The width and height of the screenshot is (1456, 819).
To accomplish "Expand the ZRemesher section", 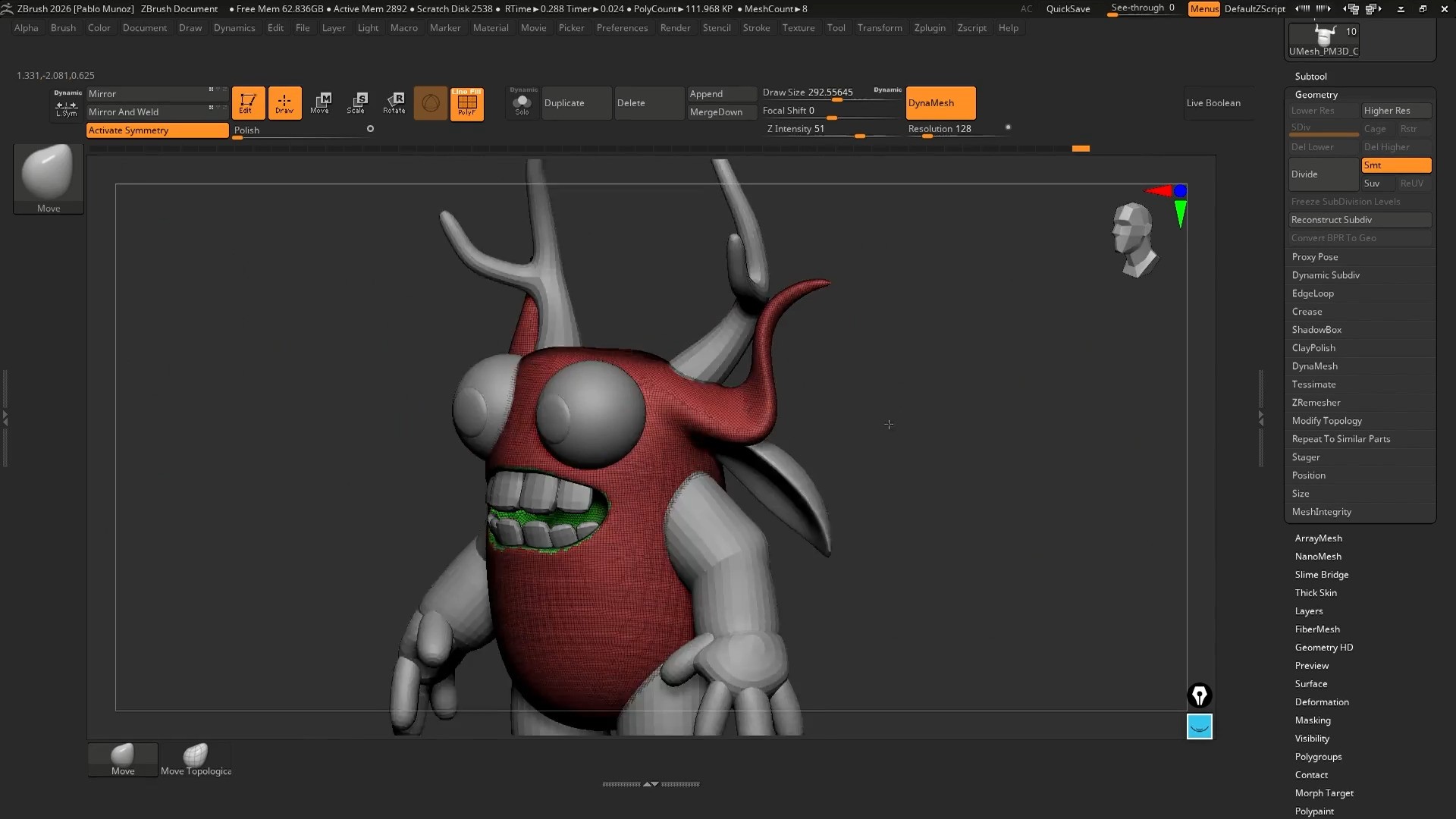I will 1316,403.
